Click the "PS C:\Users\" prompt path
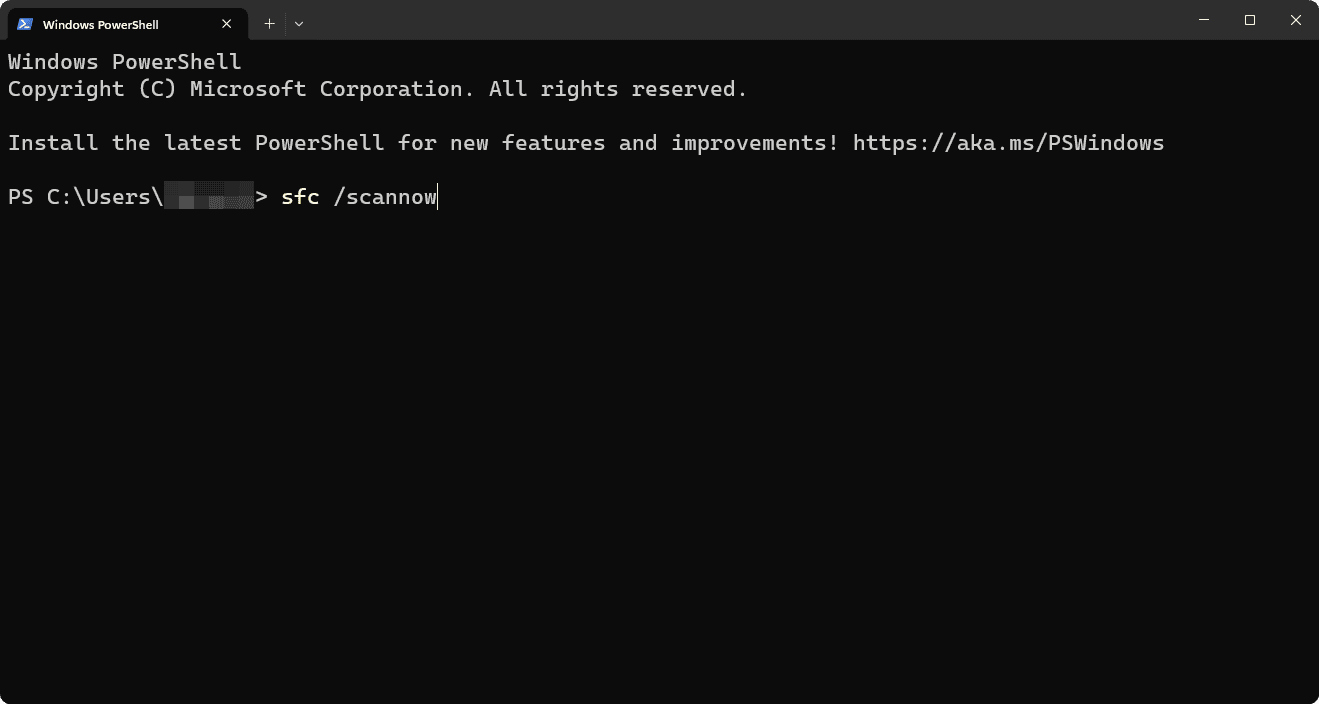Viewport: 1319px width, 704px height. 85,197
